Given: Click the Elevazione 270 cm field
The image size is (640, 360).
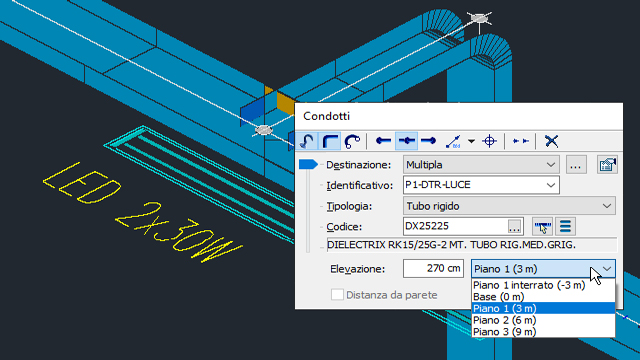Looking at the screenshot, I should pyautogui.click(x=433, y=269).
